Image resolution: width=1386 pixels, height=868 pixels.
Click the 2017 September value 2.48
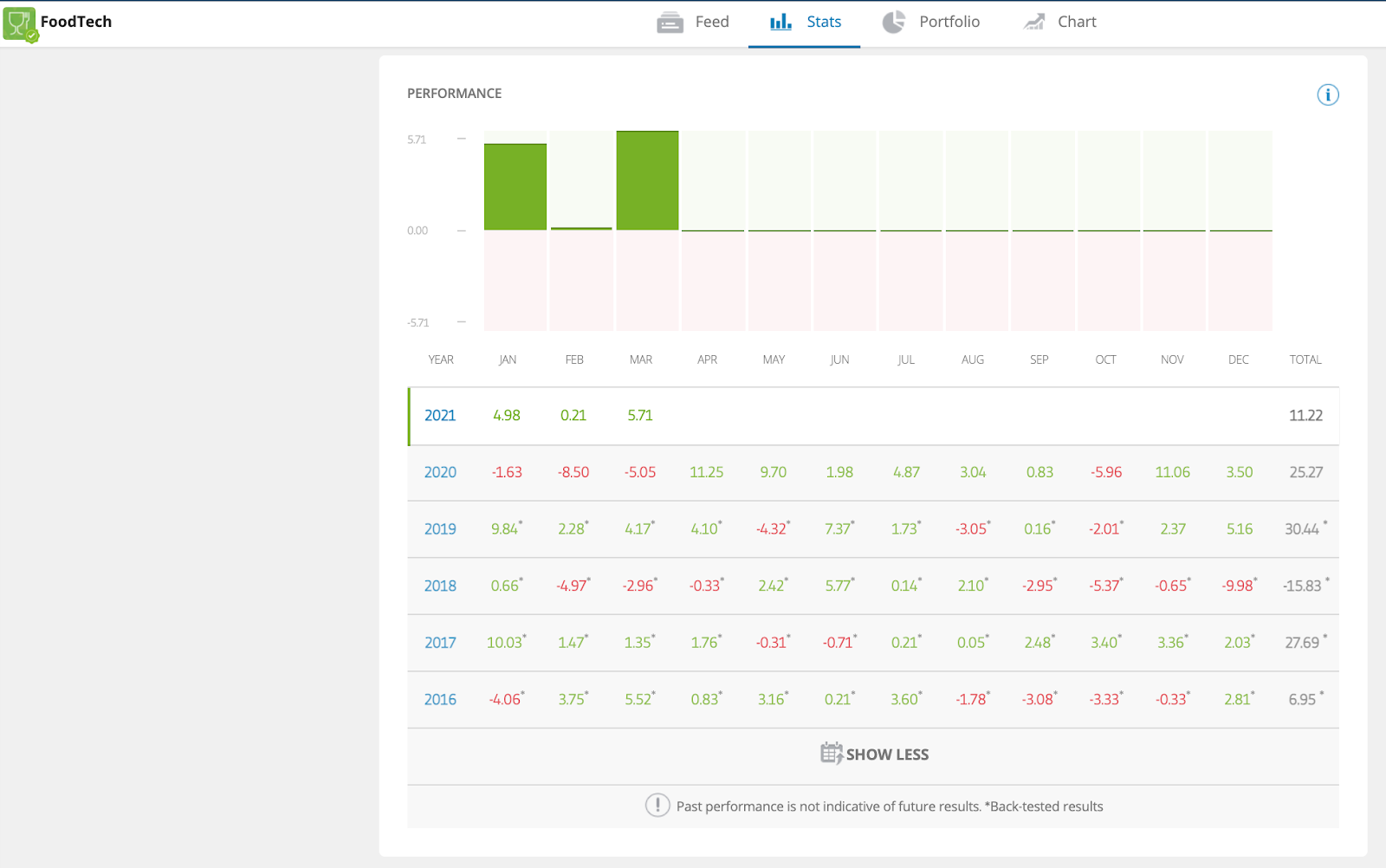pyautogui.click(x=1037, y=643)
